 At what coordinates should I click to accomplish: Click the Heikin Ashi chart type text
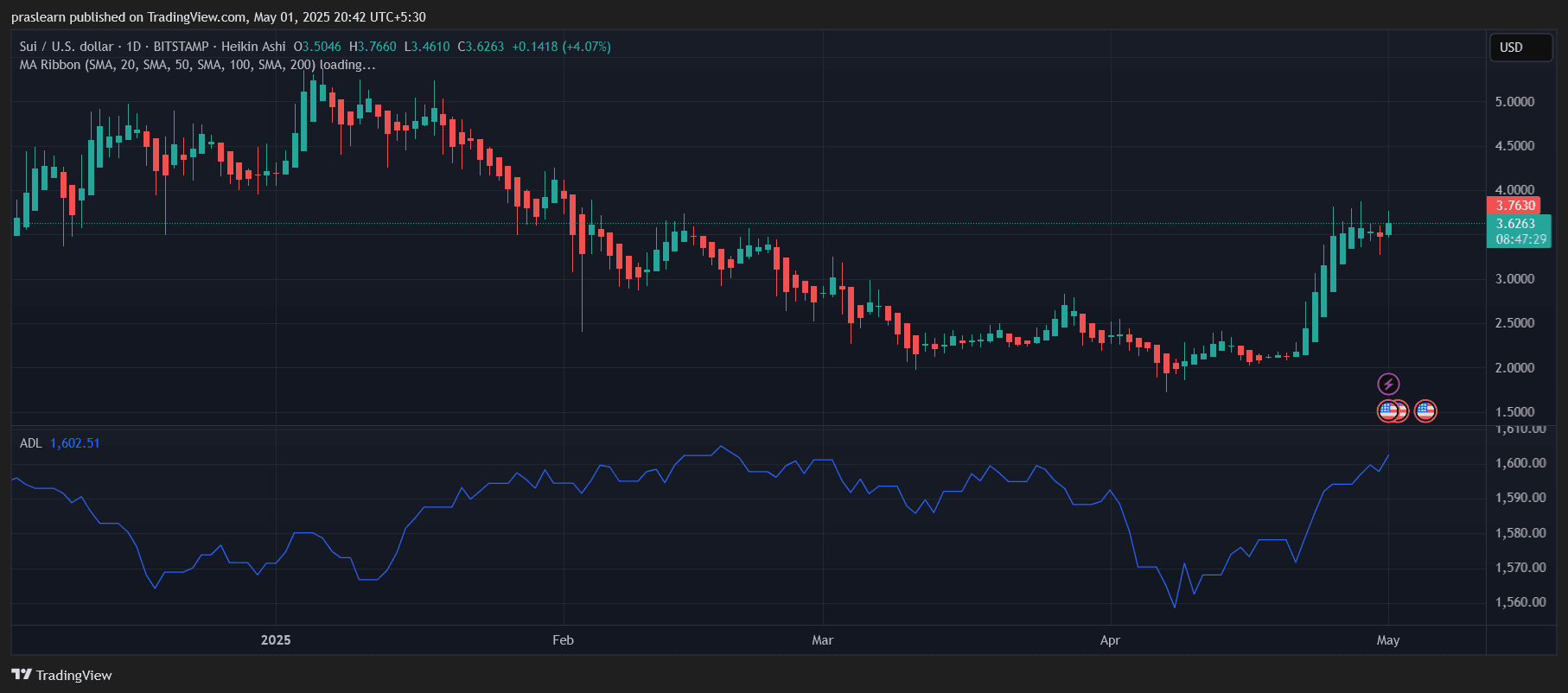coord(253,47)
